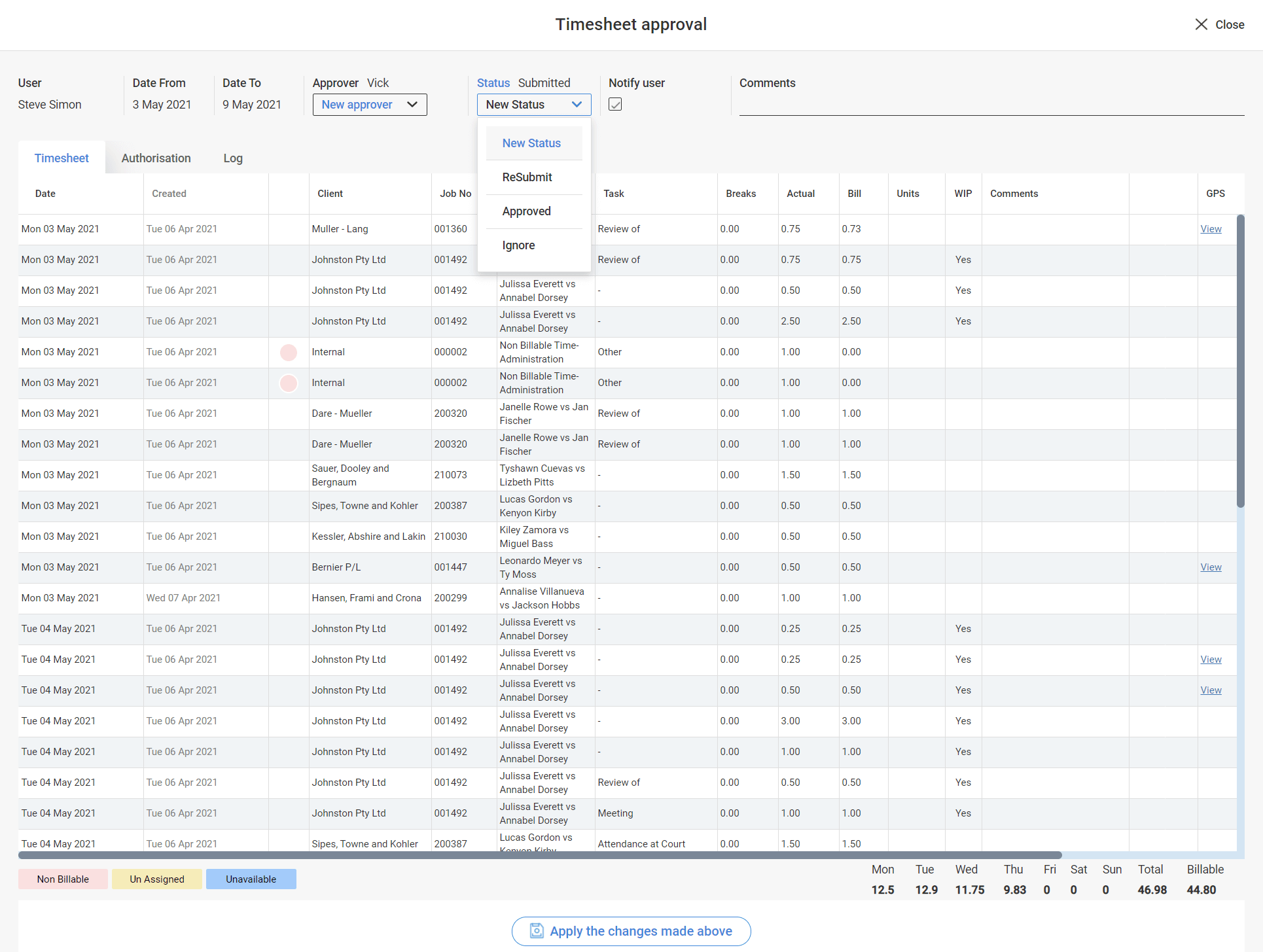Click the Wed 07 Apr 2021 created date
The image size is (1263, 952).
[183, 598]
